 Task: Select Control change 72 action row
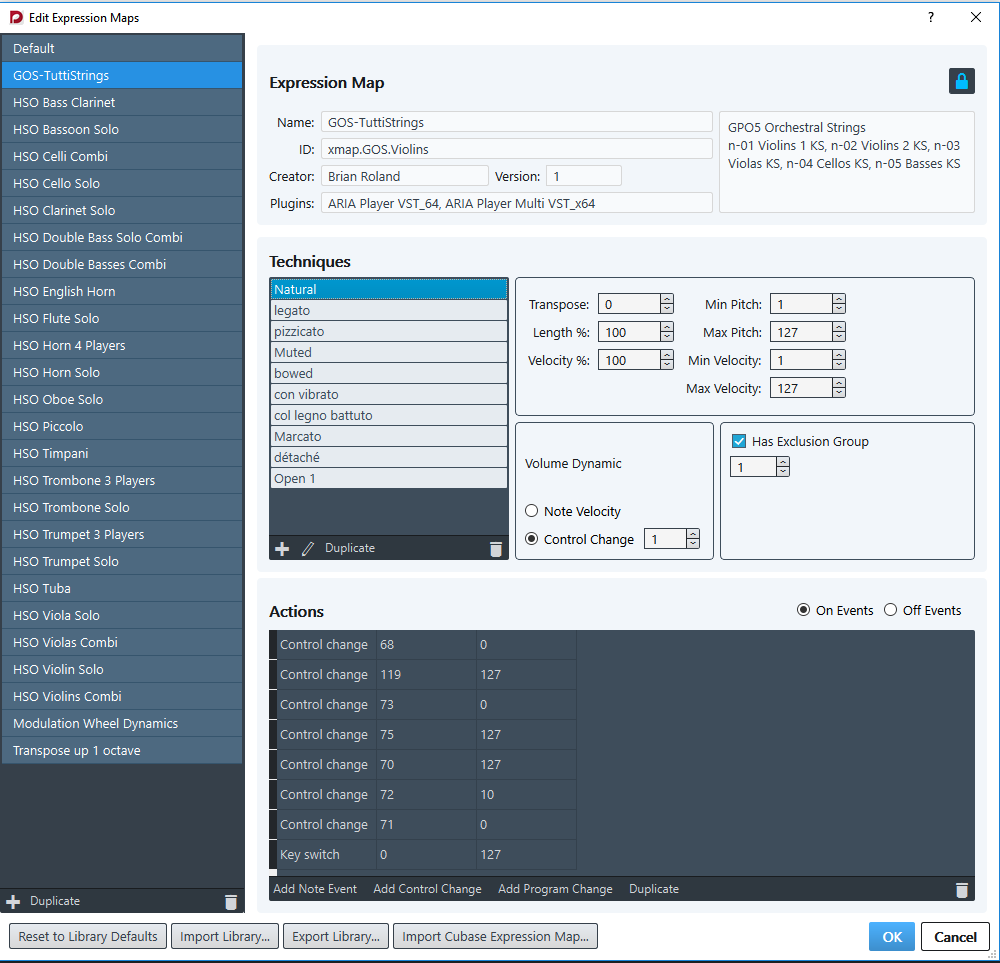(x=423, y=795)
